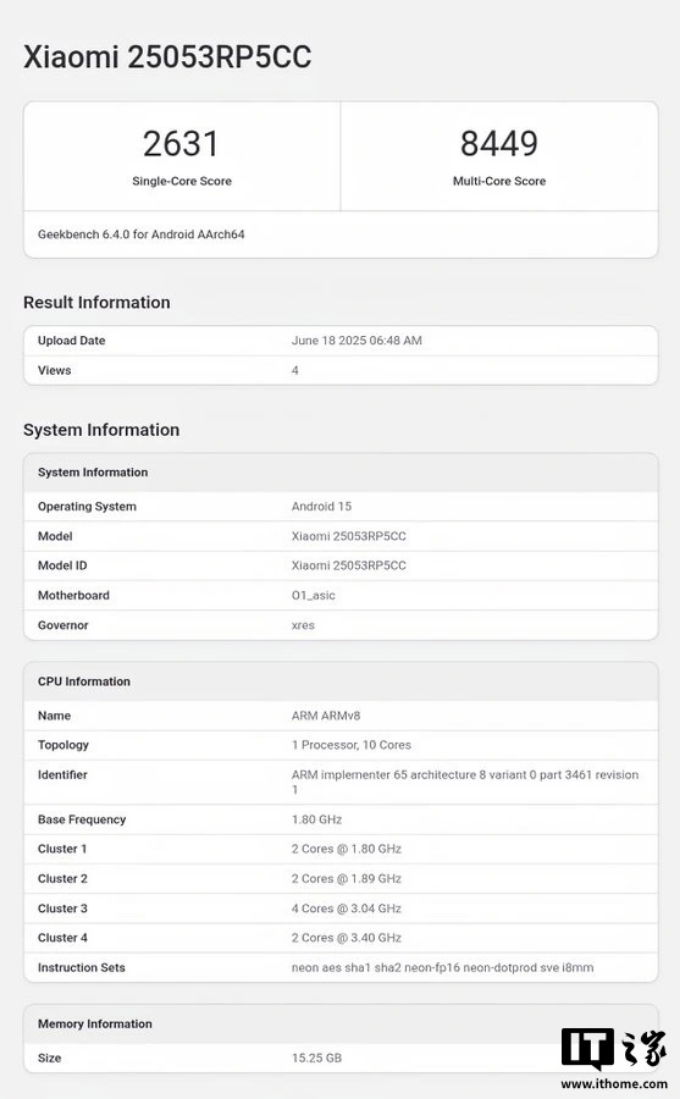Select the 2631 single-core score value

(x=181, y=144)
